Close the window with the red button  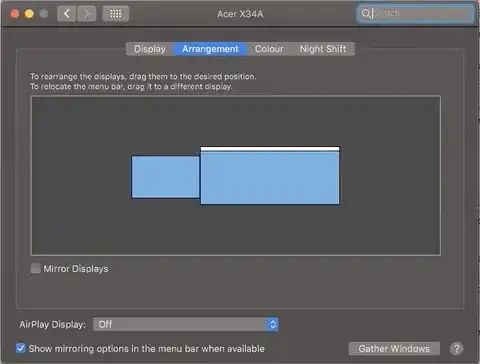tap(15, 14)
